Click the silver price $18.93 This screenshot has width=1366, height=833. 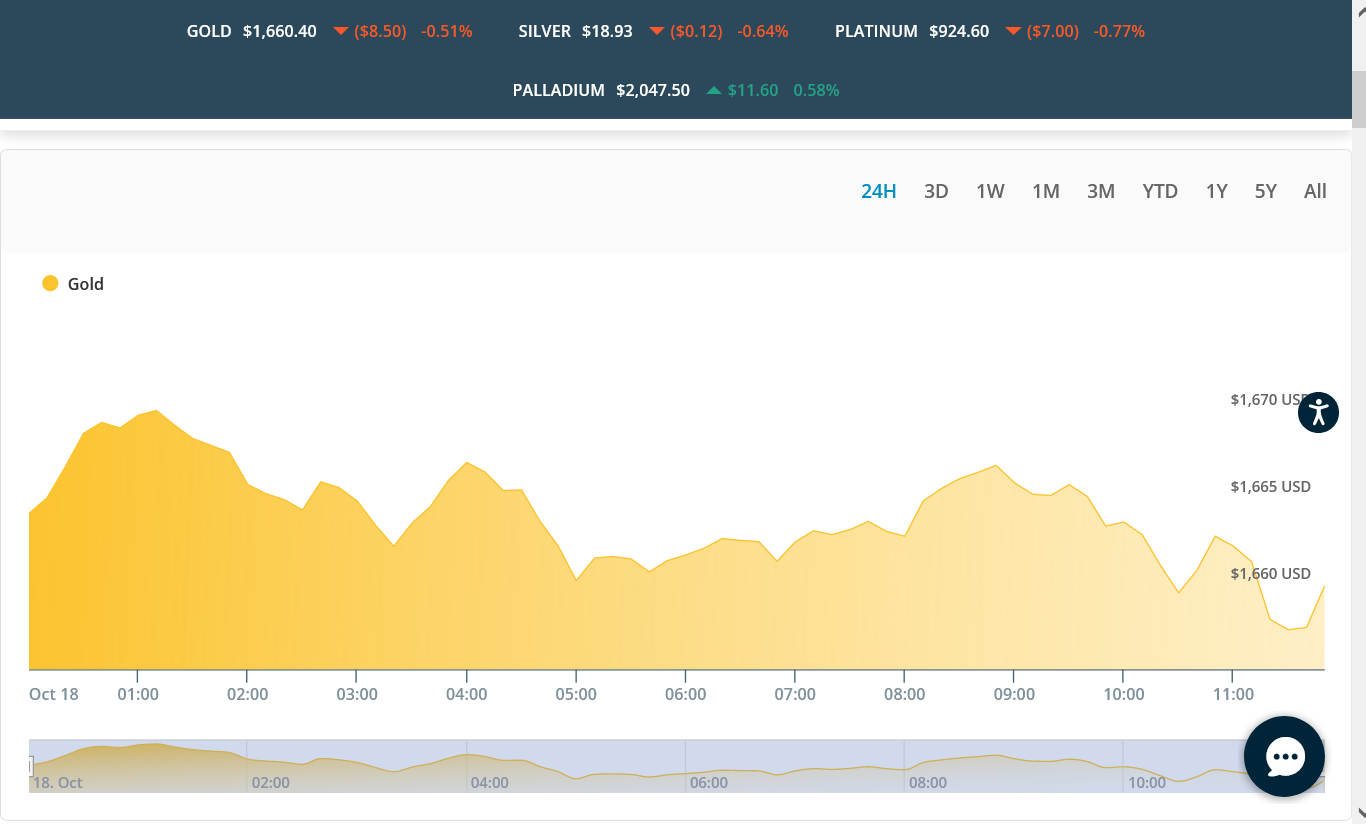tap(607, 32)
